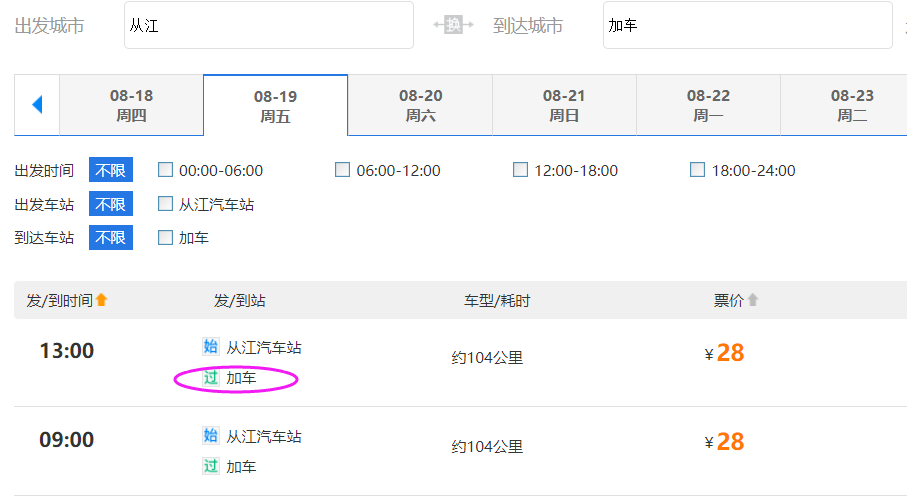Viewport: 907px width, 500px height.
Task: Click the previous dates left arrow
Action: [37, 104]
